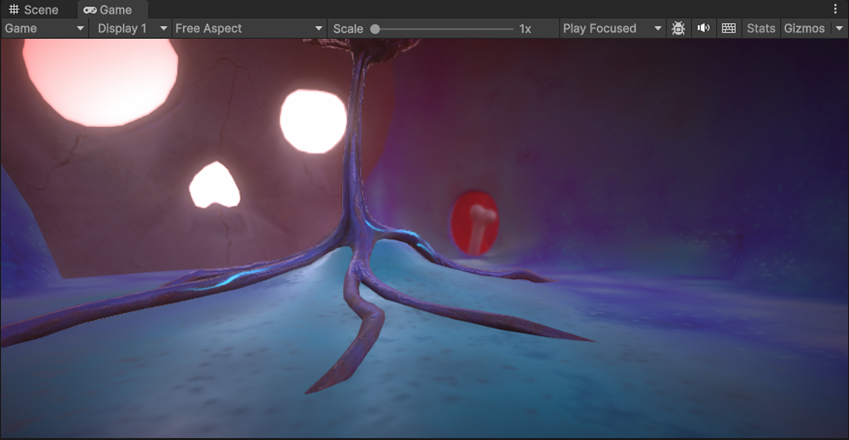Click the gamepad icon on the Game tab
The height and width of the screenshot is (440, 849).
(90, 9)
